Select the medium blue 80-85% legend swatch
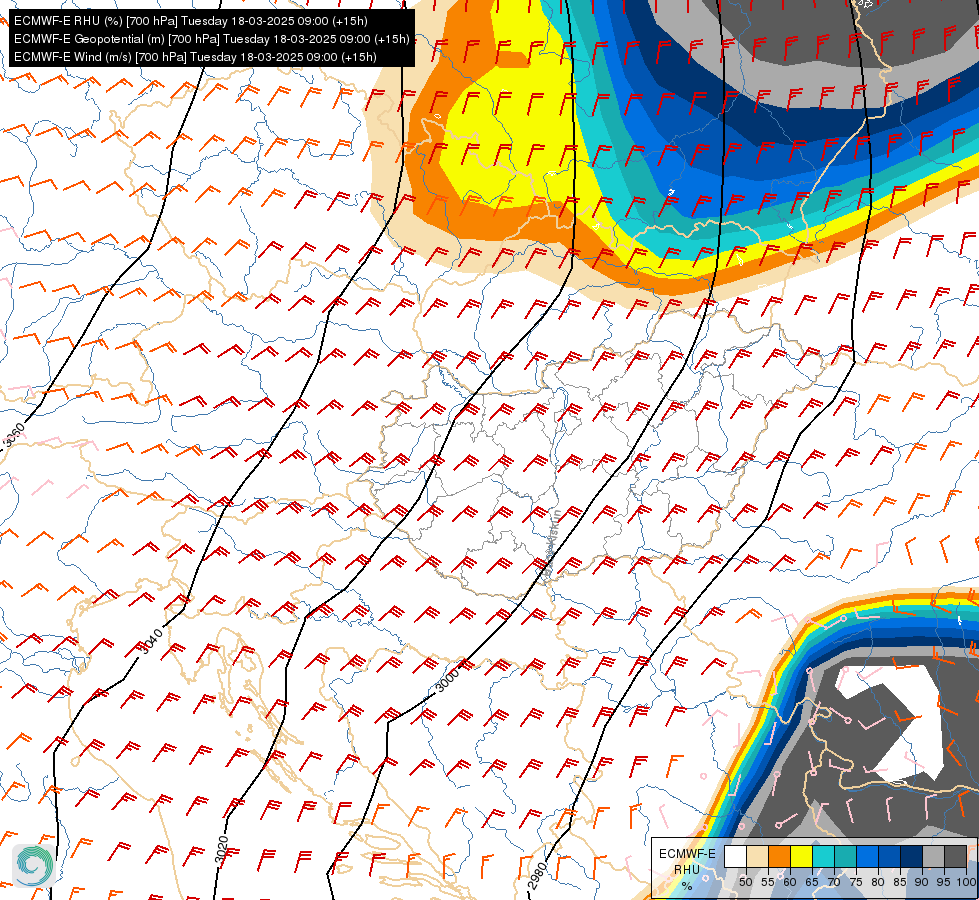This screenshot has width=979, height=900. click(890, 856)
